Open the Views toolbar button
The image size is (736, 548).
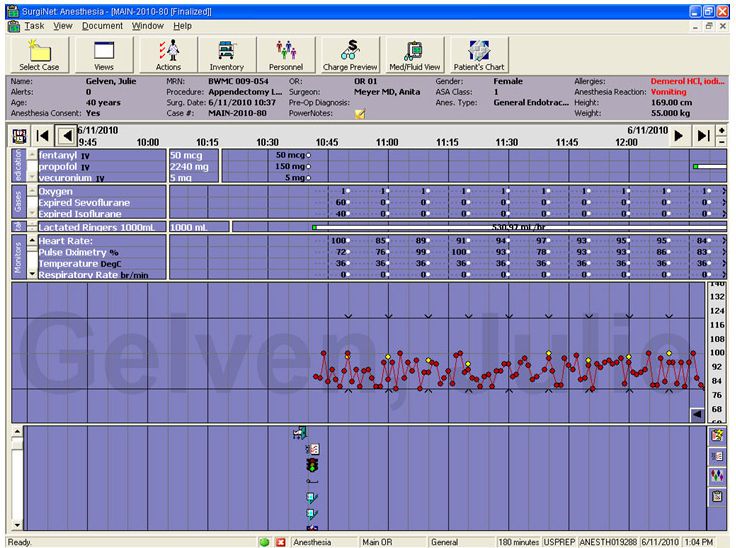[x=104, y=55]
